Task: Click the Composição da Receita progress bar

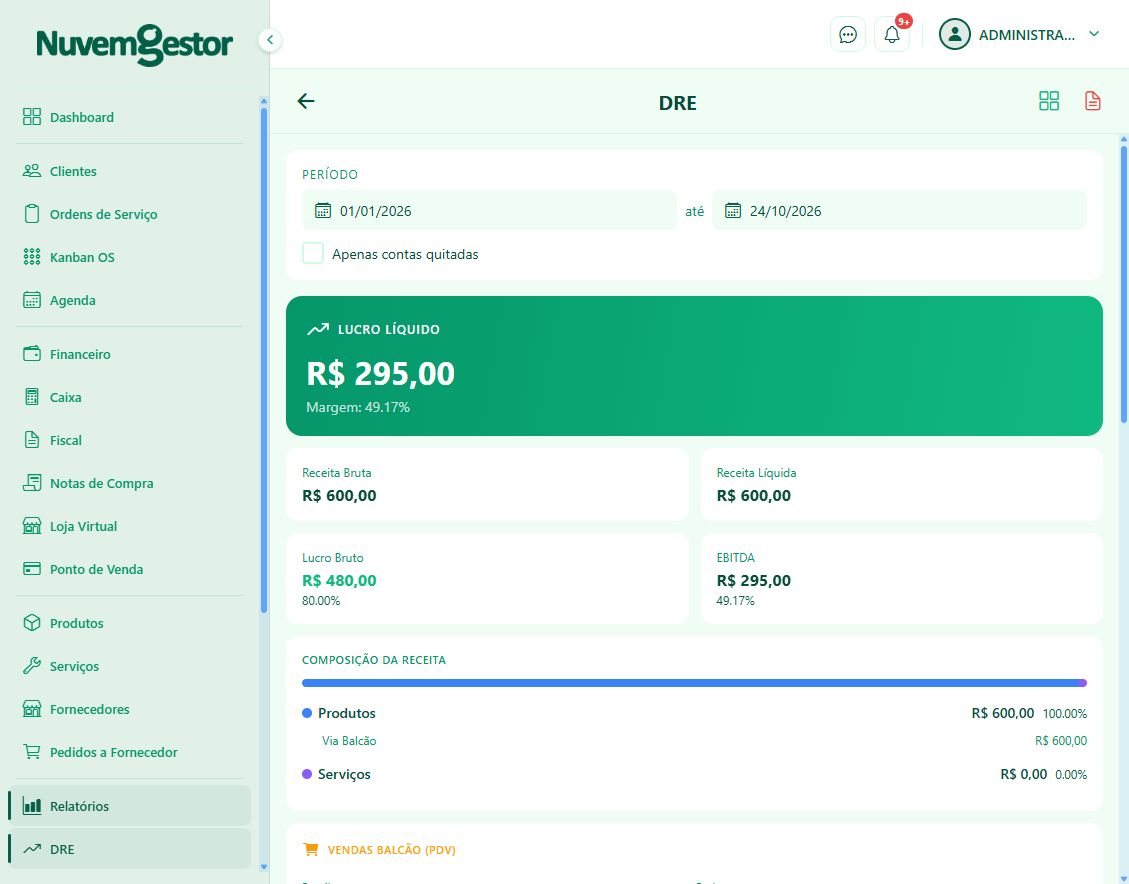Action: [x=694, y=682]
